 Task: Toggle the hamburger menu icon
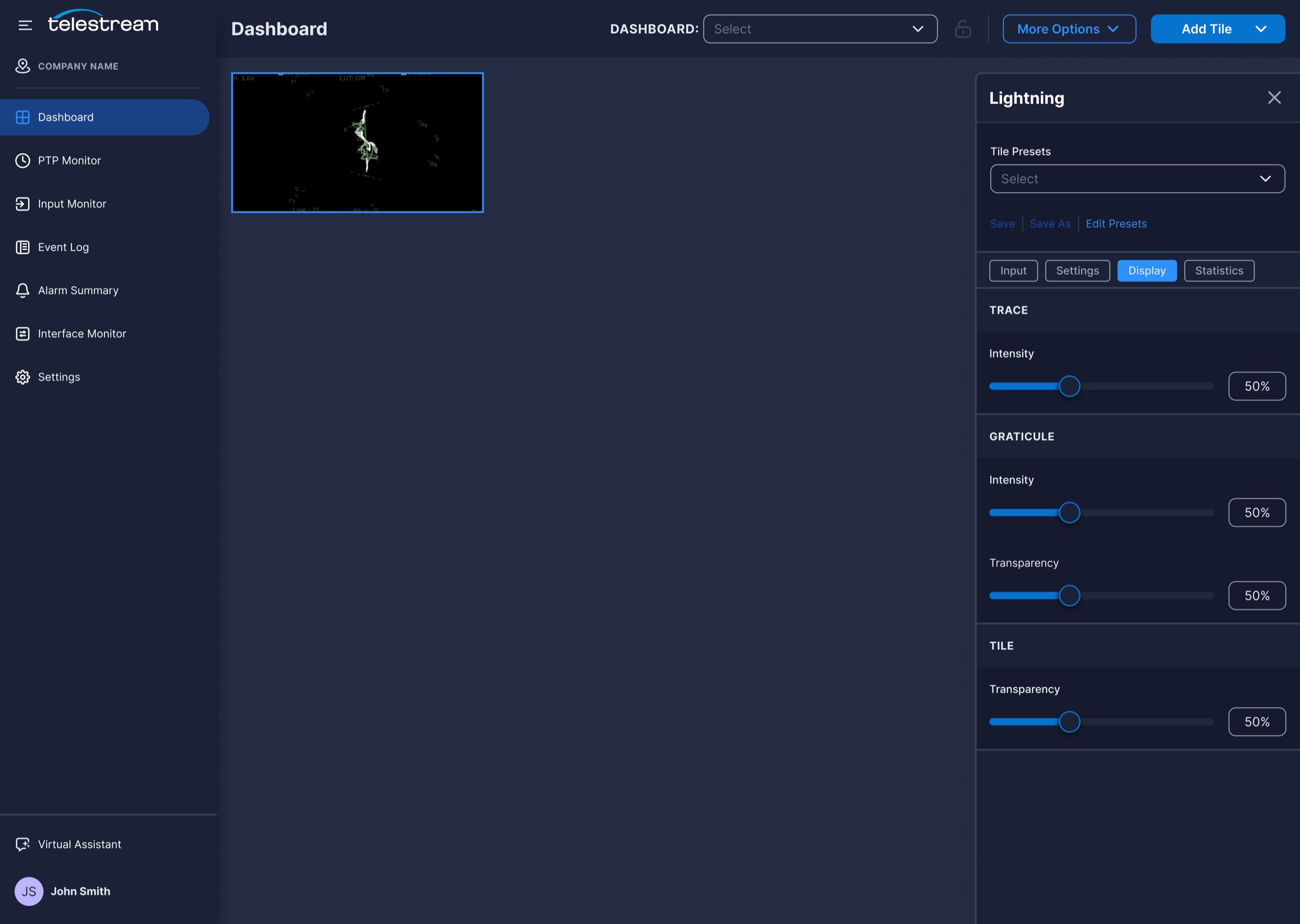[x=25, y=25]
